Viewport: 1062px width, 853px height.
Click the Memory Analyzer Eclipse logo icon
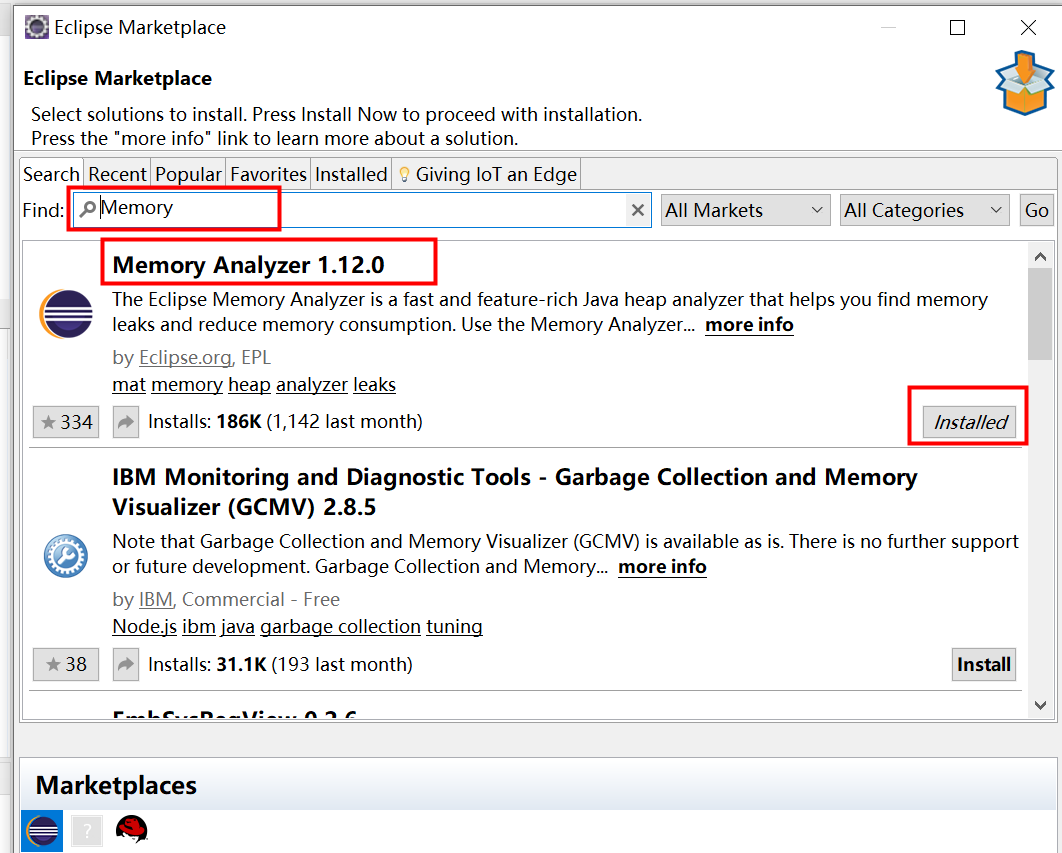pyautogui.click(x=66, y=314)
